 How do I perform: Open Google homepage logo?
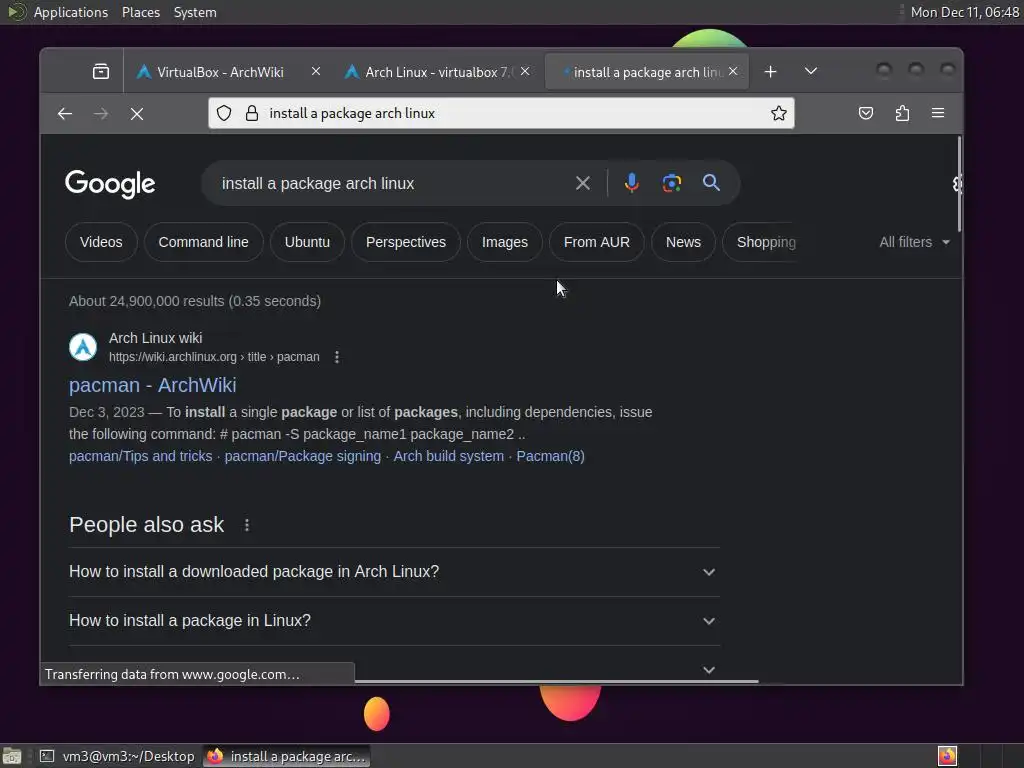[110, 184]
